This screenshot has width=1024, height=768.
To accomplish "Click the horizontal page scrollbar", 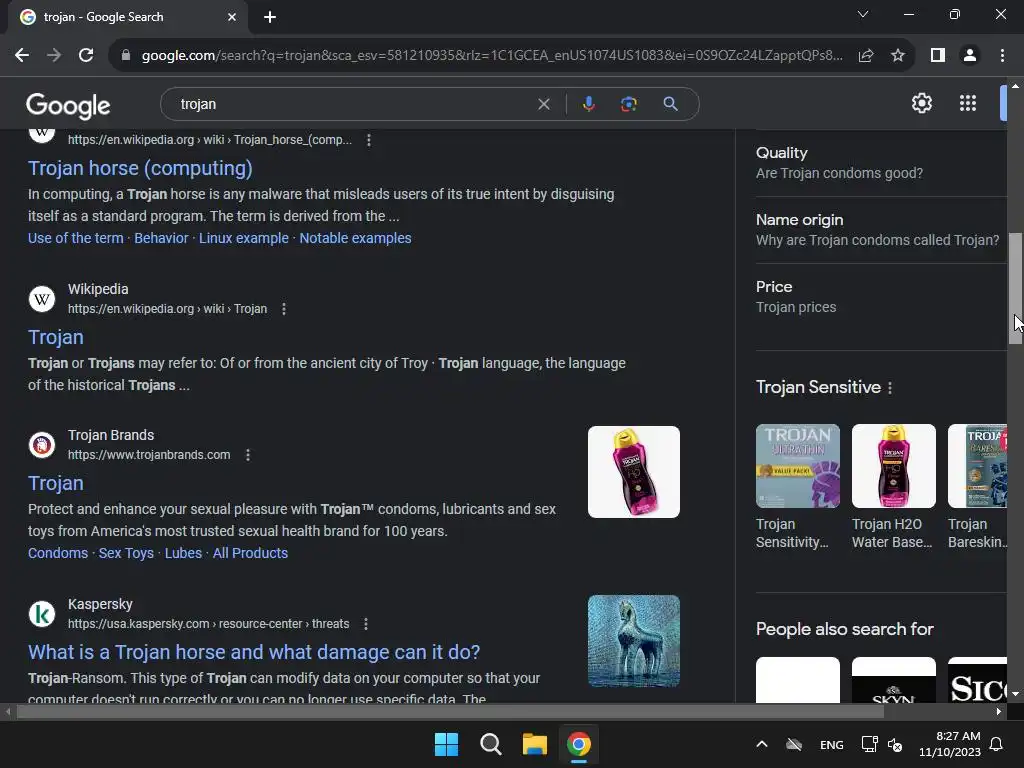I will coord(451,712).
